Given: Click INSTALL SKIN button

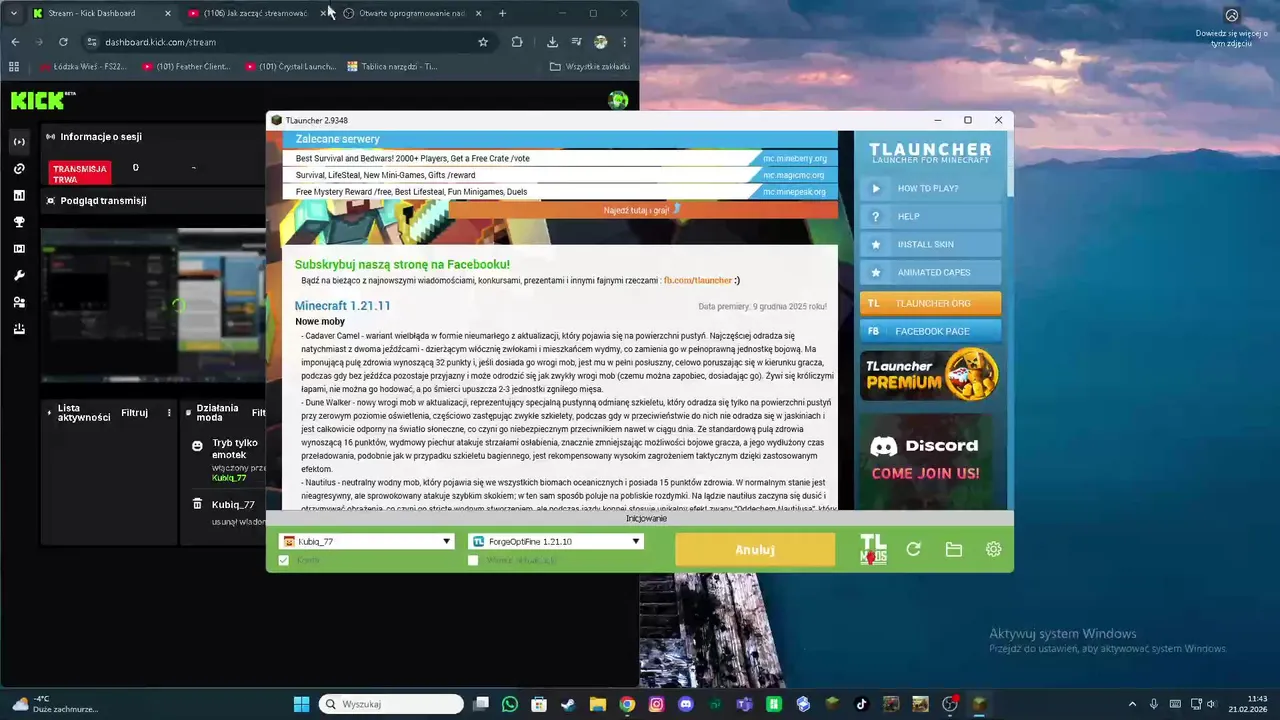Looking at the screenshot, I should [x=930, y=244].
